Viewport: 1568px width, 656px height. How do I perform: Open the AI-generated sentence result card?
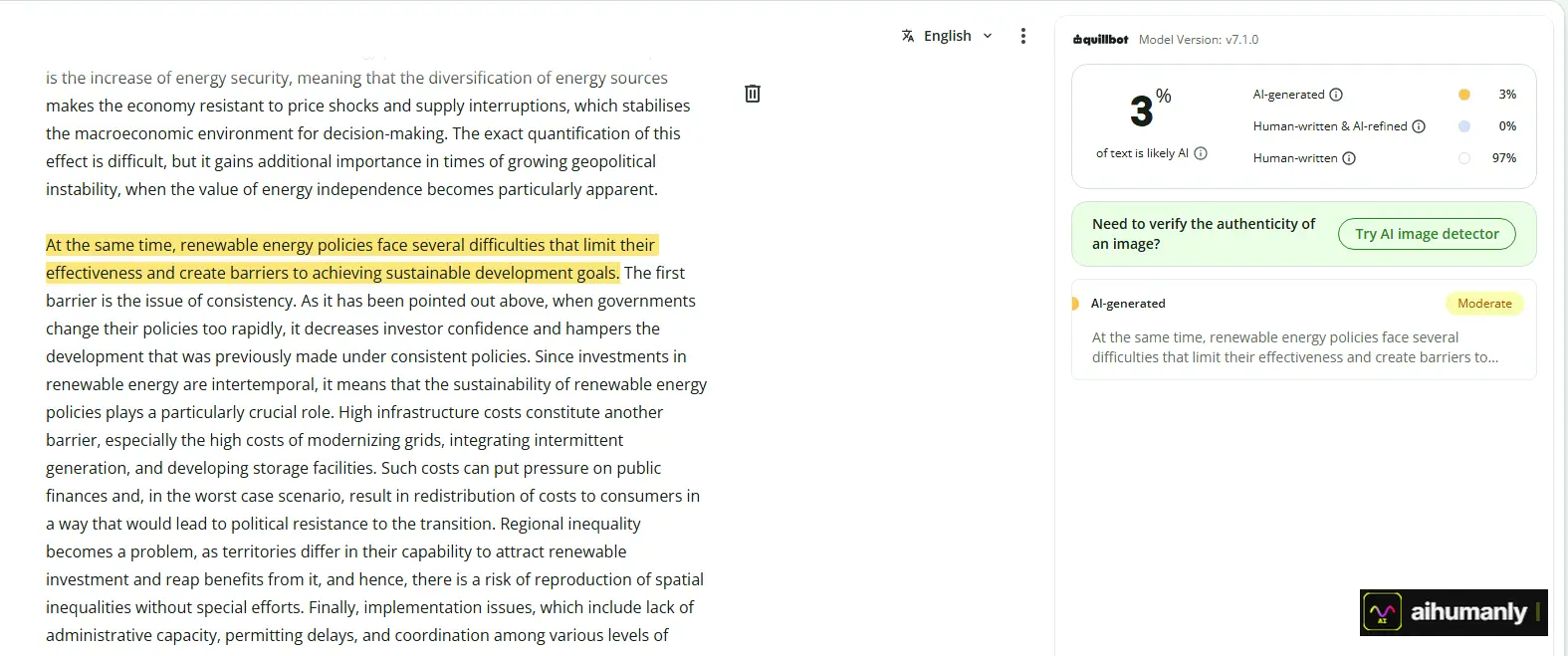click(1304, 329)
